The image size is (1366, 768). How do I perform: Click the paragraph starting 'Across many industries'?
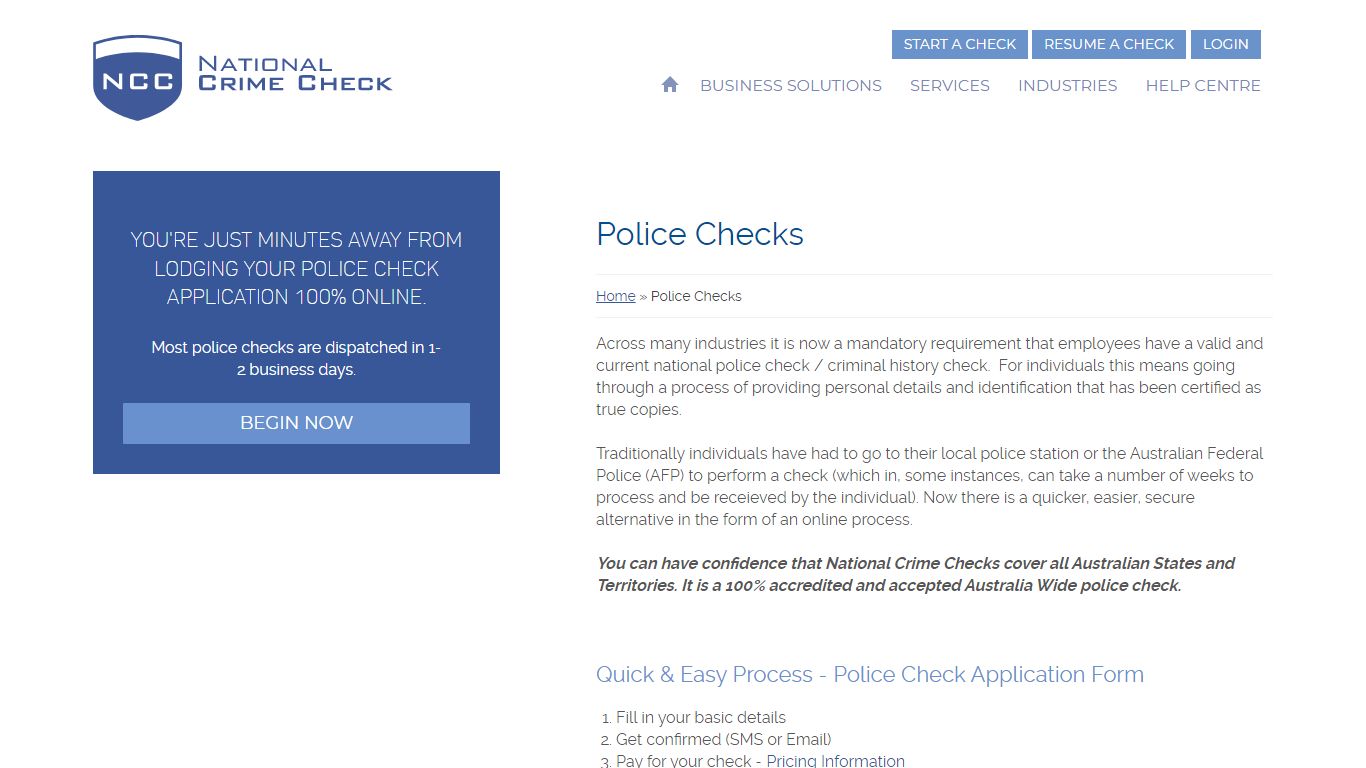[x=930, y=376]
